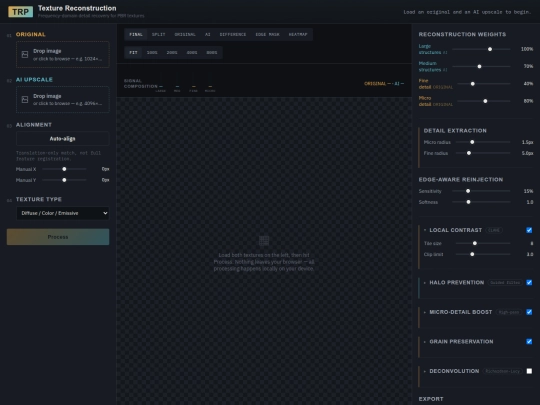Expand the Halo Prevention section arrow
Screen dimensions: 540x405
coord(425,283)
